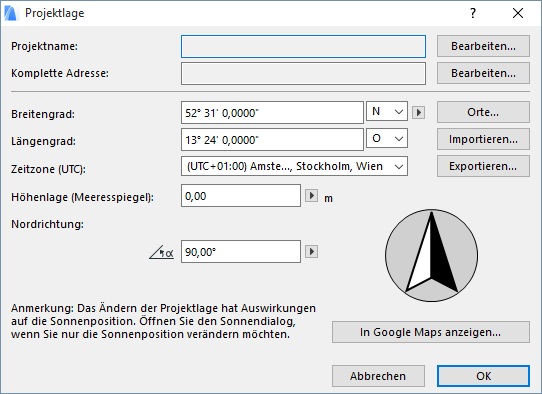This screenshot has width=542, height=394.
Task: Click the Breitengrad value field
Action: 272,113
